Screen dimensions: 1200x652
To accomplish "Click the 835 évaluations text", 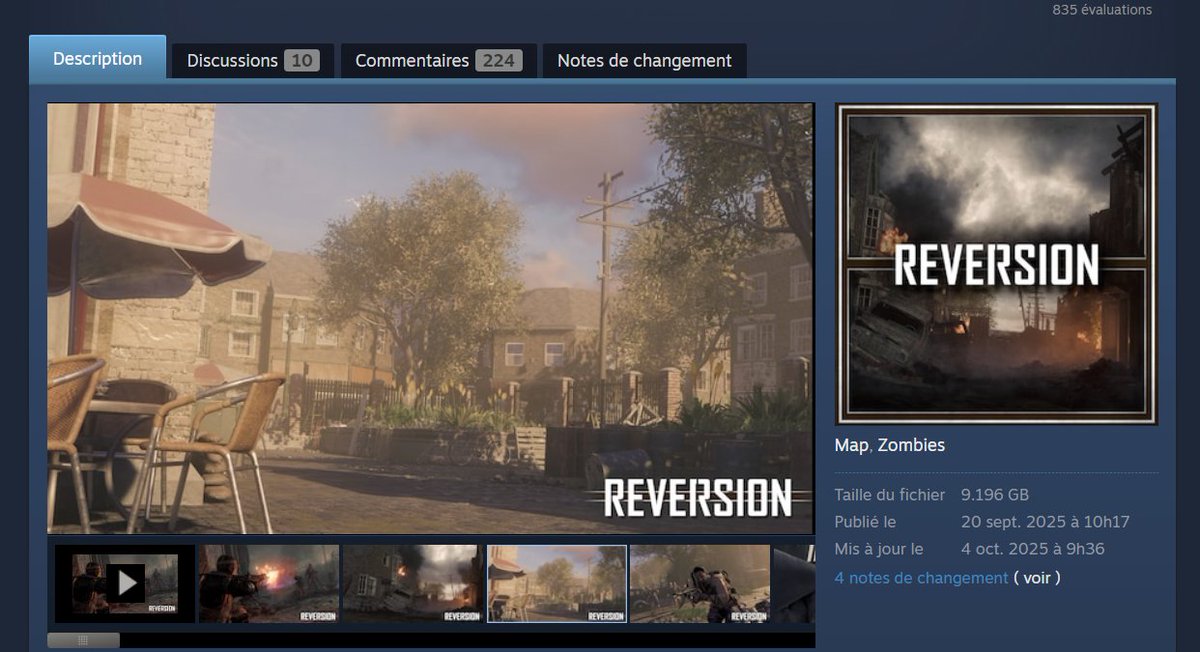I will [x=1102, y=10].
